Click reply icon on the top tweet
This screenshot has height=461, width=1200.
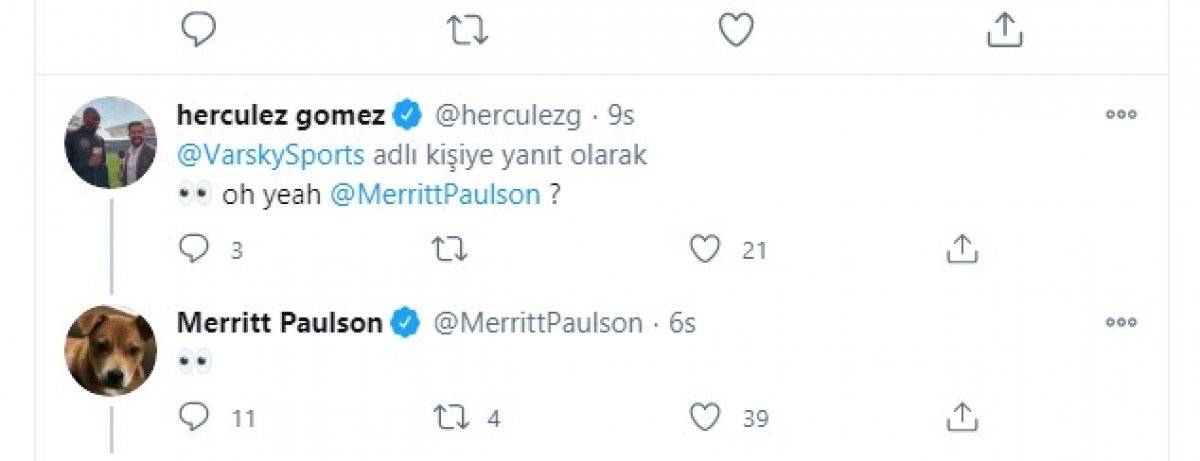click(199, 30)
